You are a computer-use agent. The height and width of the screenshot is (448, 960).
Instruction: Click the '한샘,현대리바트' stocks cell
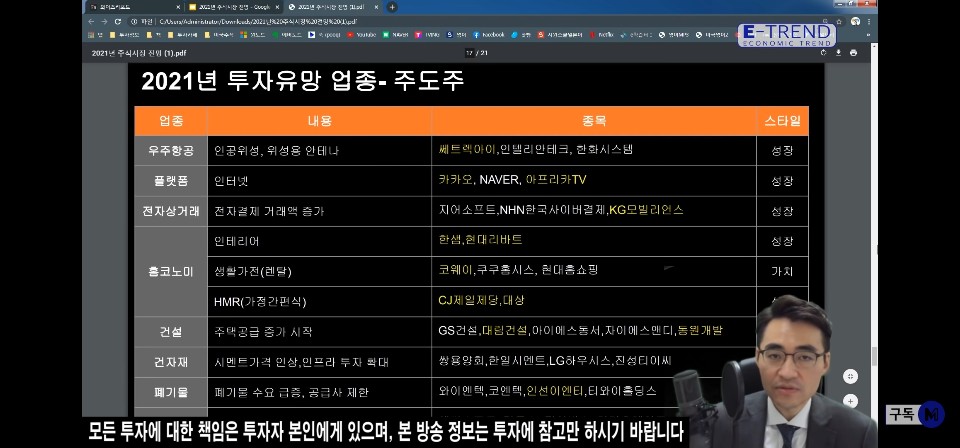point(594,241)
